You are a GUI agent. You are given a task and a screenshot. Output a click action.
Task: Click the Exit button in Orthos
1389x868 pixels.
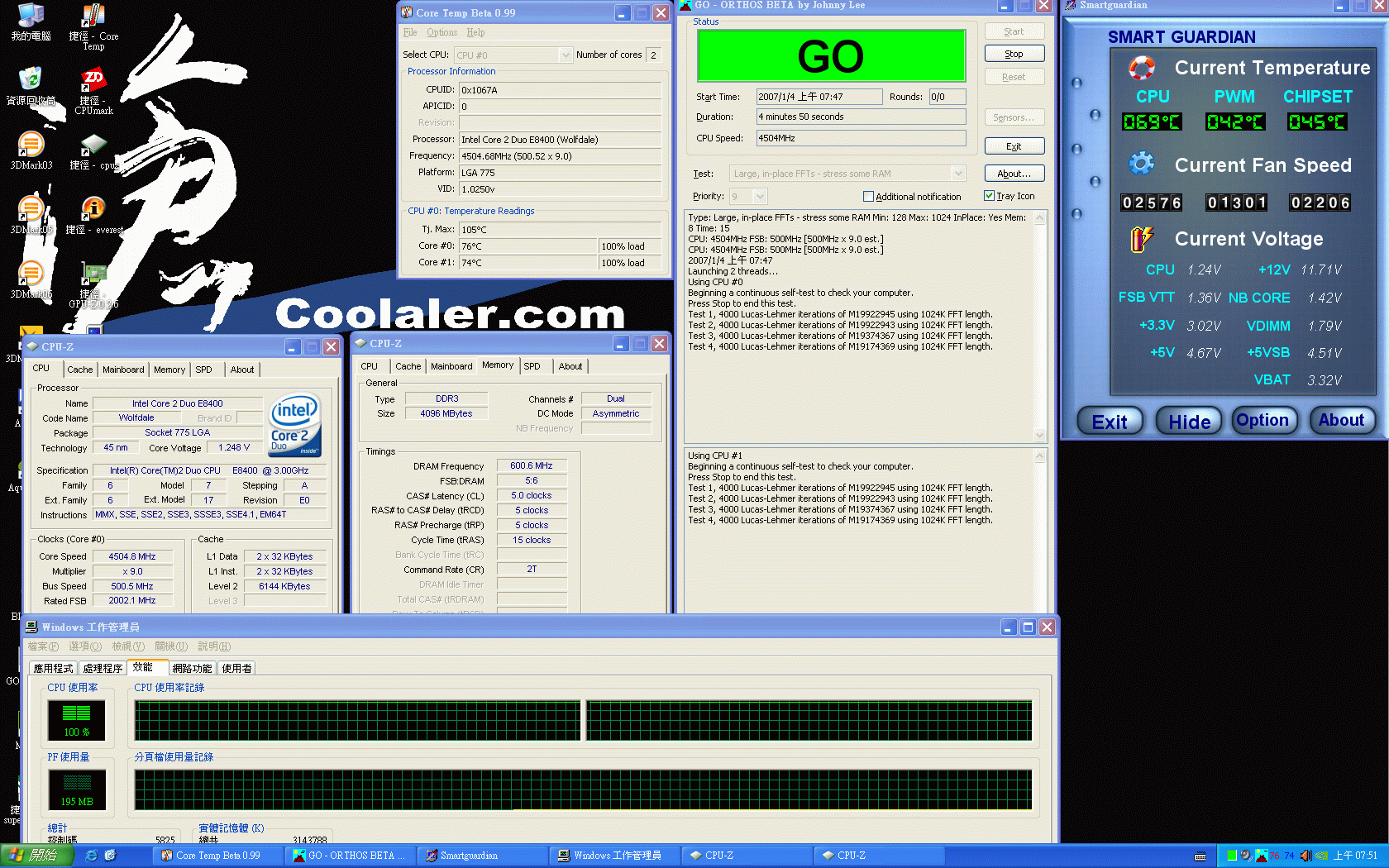click(1014, 146)
